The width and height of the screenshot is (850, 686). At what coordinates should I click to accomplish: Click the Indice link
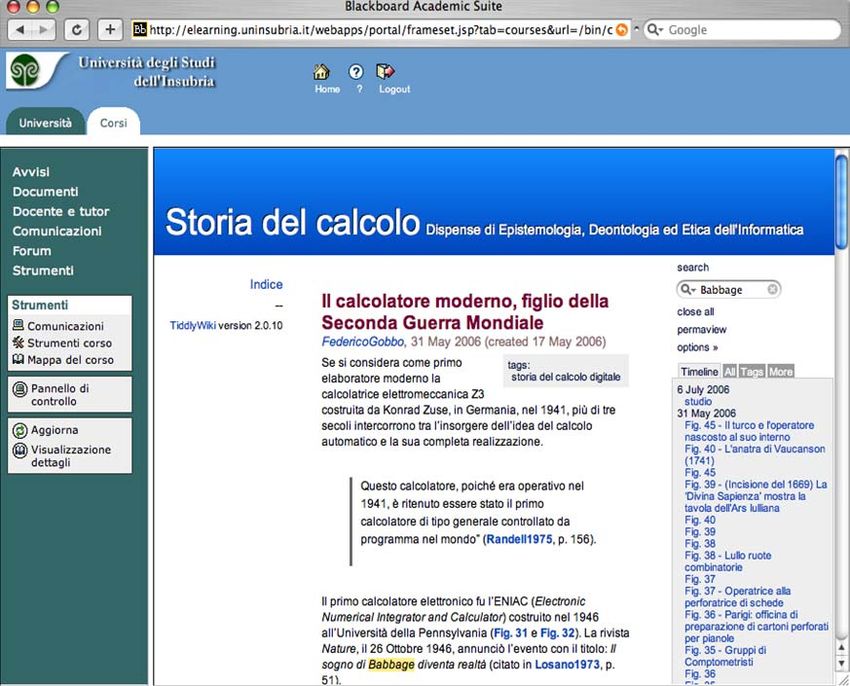click(x=266, y=284)
